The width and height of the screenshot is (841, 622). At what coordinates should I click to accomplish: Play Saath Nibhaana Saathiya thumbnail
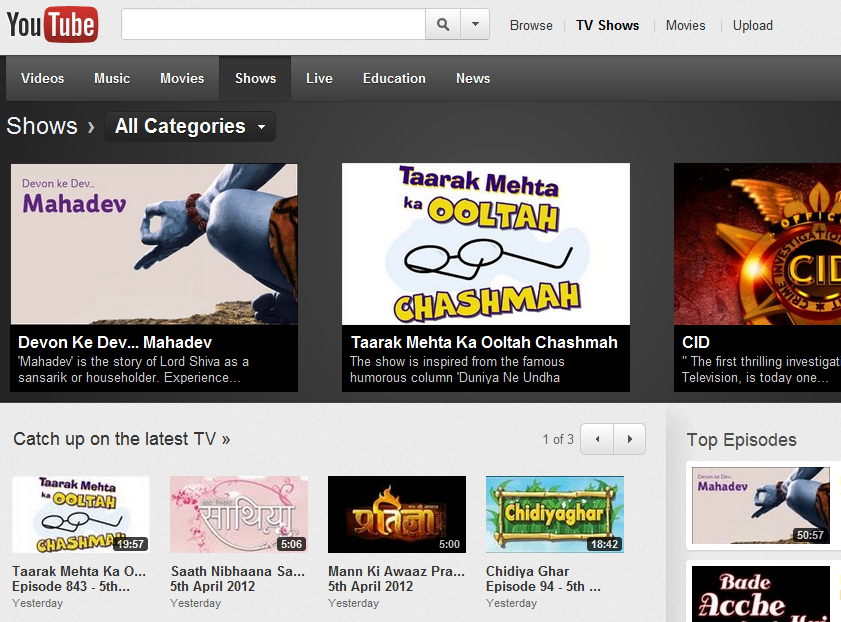click(239, 514)
